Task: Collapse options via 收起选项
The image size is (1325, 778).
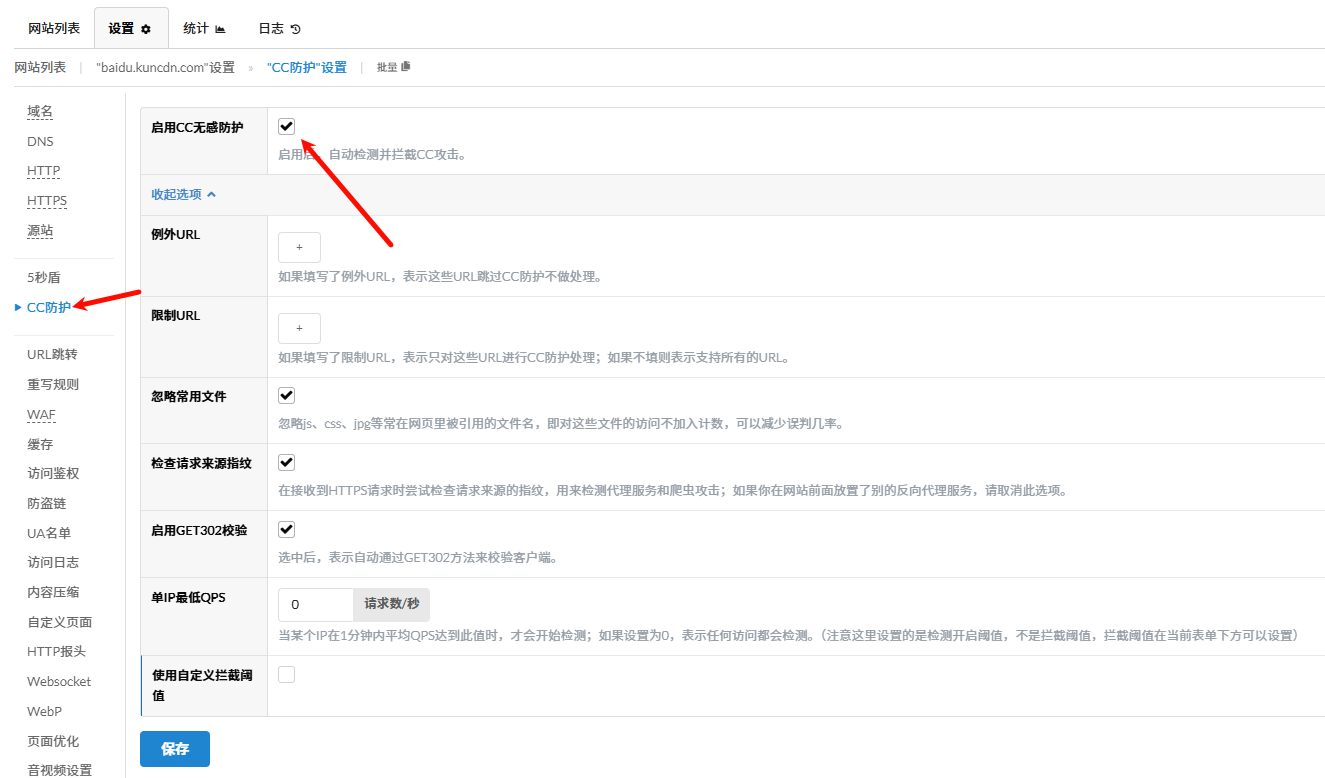Action: [x=183, y=194]
